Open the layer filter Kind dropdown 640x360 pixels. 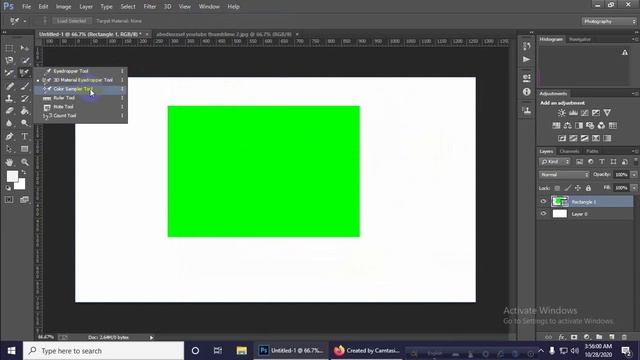point(555,162)
